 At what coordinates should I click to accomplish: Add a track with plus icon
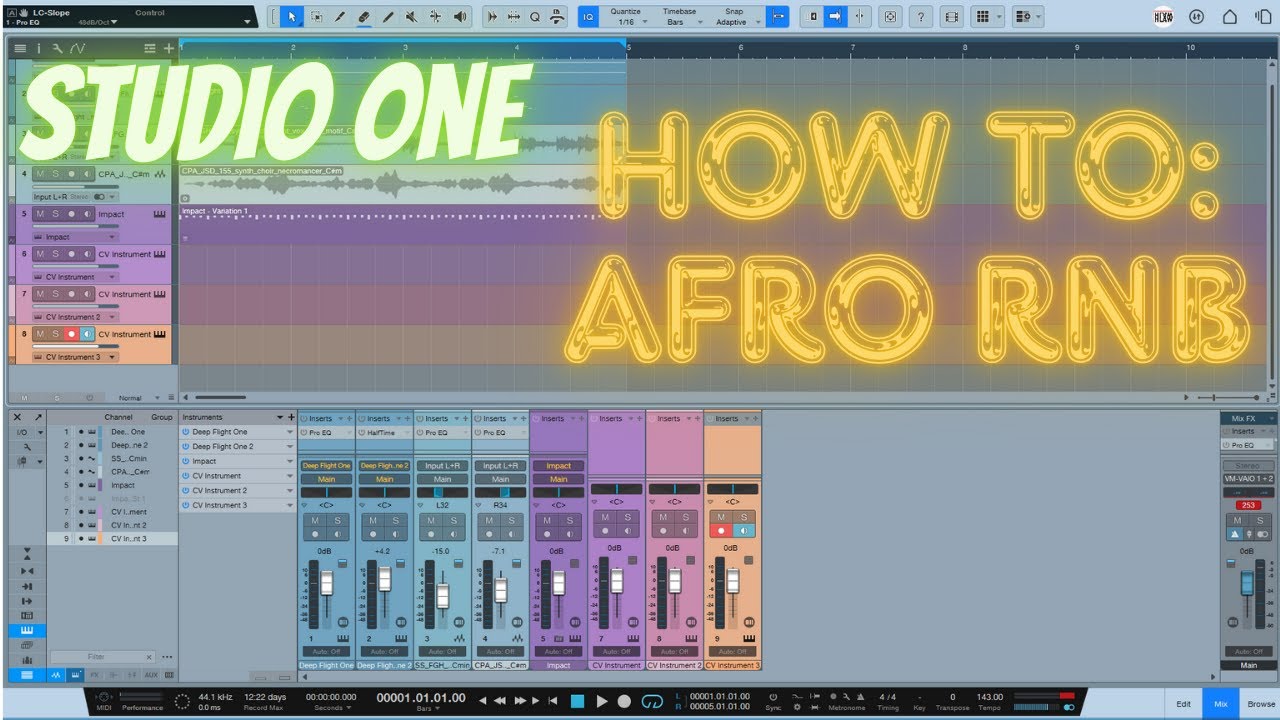tap(168, 48)
